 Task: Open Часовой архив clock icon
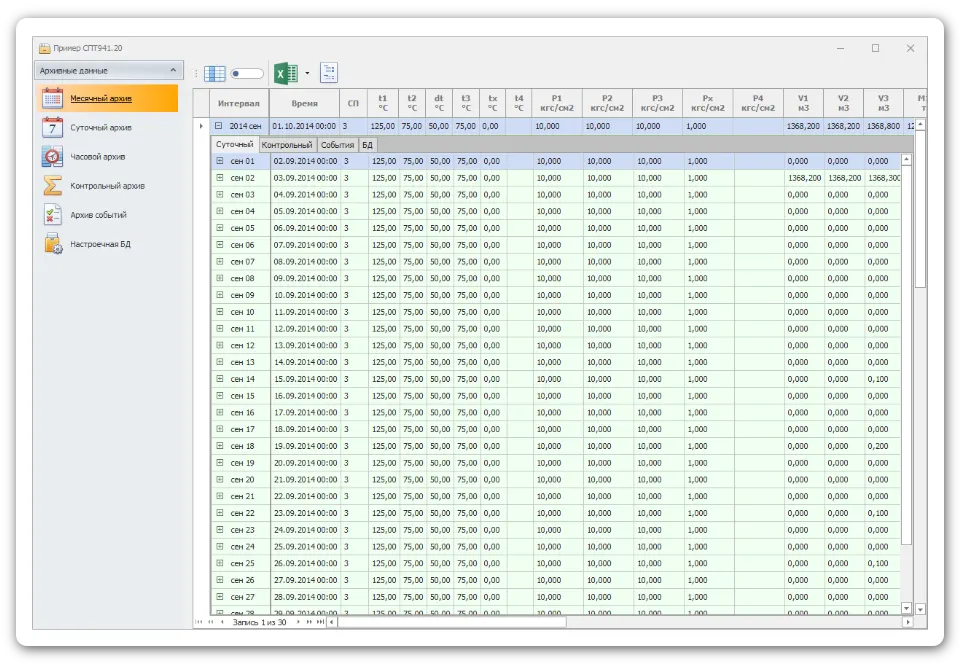(x=53, y=157)
